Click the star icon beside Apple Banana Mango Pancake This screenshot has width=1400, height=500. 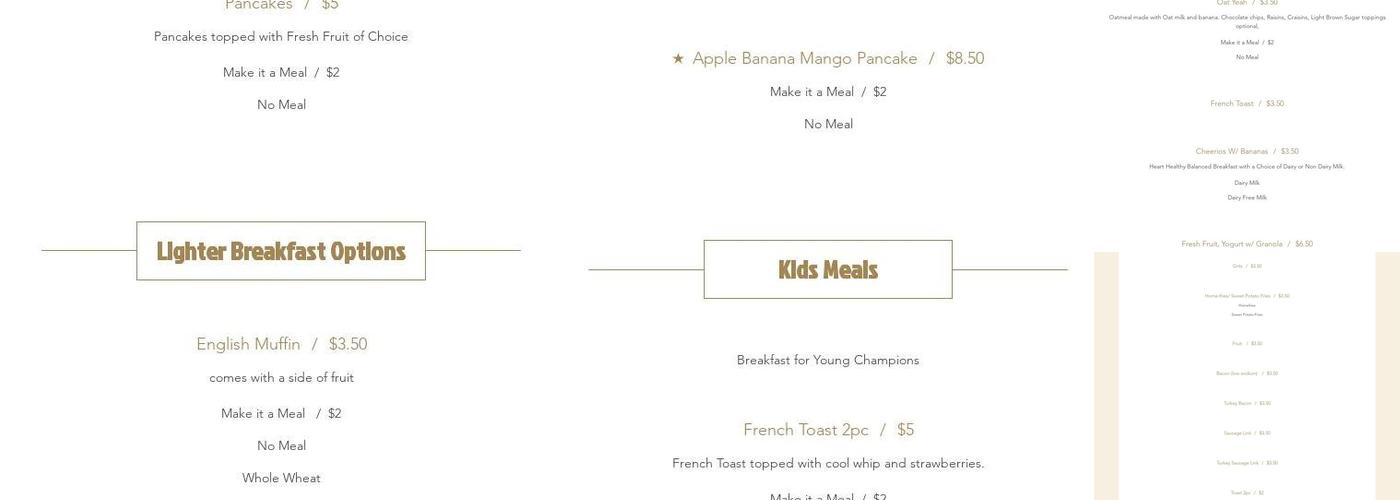click(x=678, y=59)
